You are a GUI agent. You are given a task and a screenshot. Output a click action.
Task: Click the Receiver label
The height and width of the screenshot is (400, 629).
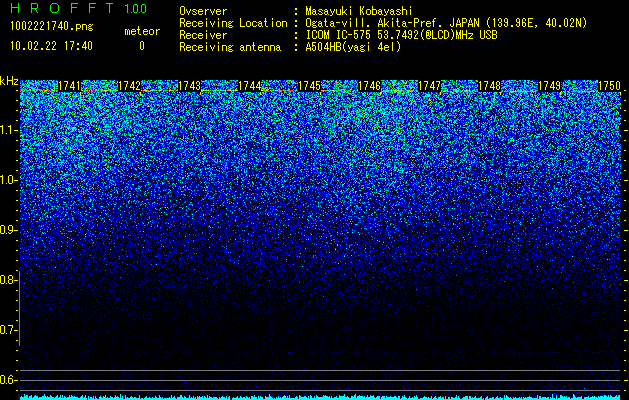click(203, 35)
